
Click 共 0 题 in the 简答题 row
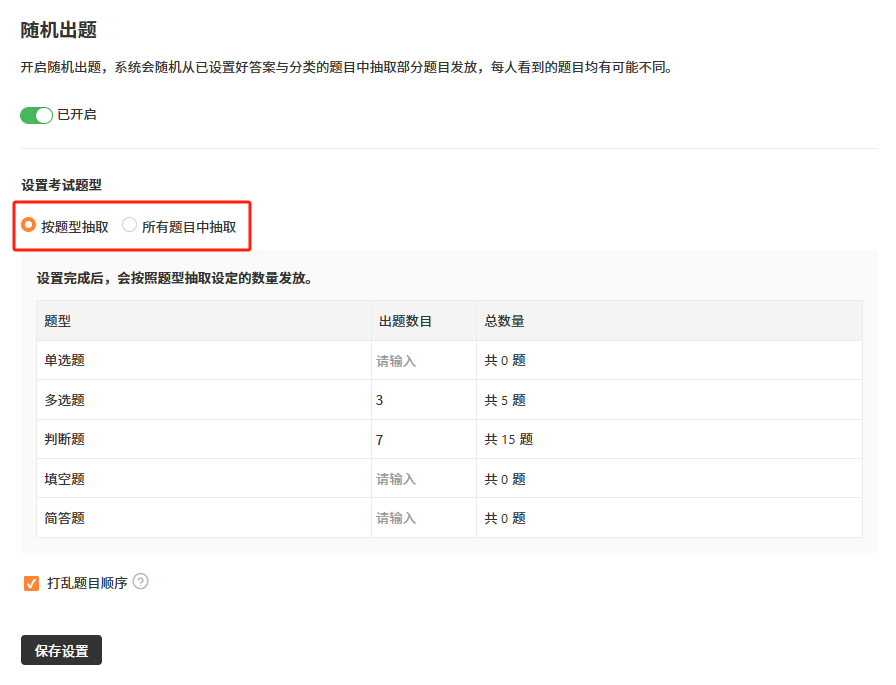point(505,518)
